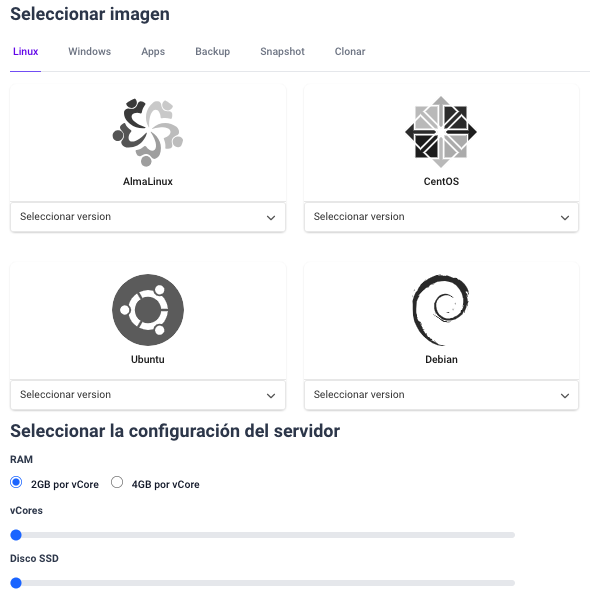
Task: Click the AlmaLinux name label
Action: (x=148, y=181)
